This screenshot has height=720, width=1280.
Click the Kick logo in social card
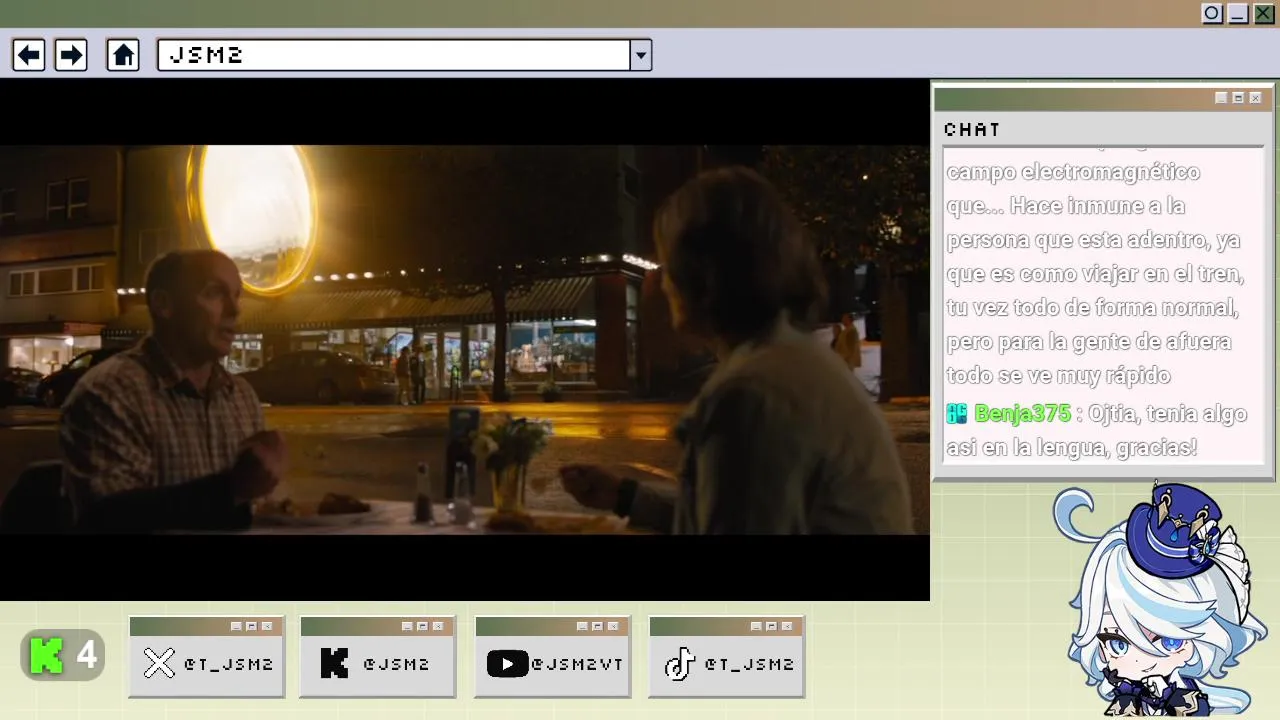point(334,663)
